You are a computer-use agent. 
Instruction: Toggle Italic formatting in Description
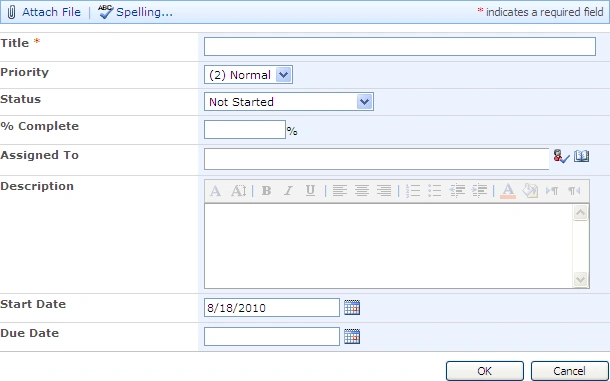tap(288, 191)
